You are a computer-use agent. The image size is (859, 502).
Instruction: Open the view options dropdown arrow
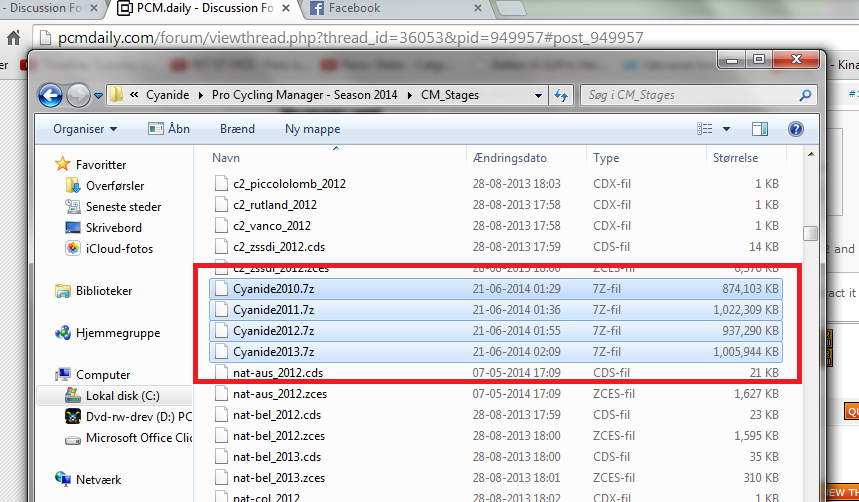click(x=727, y=129)
